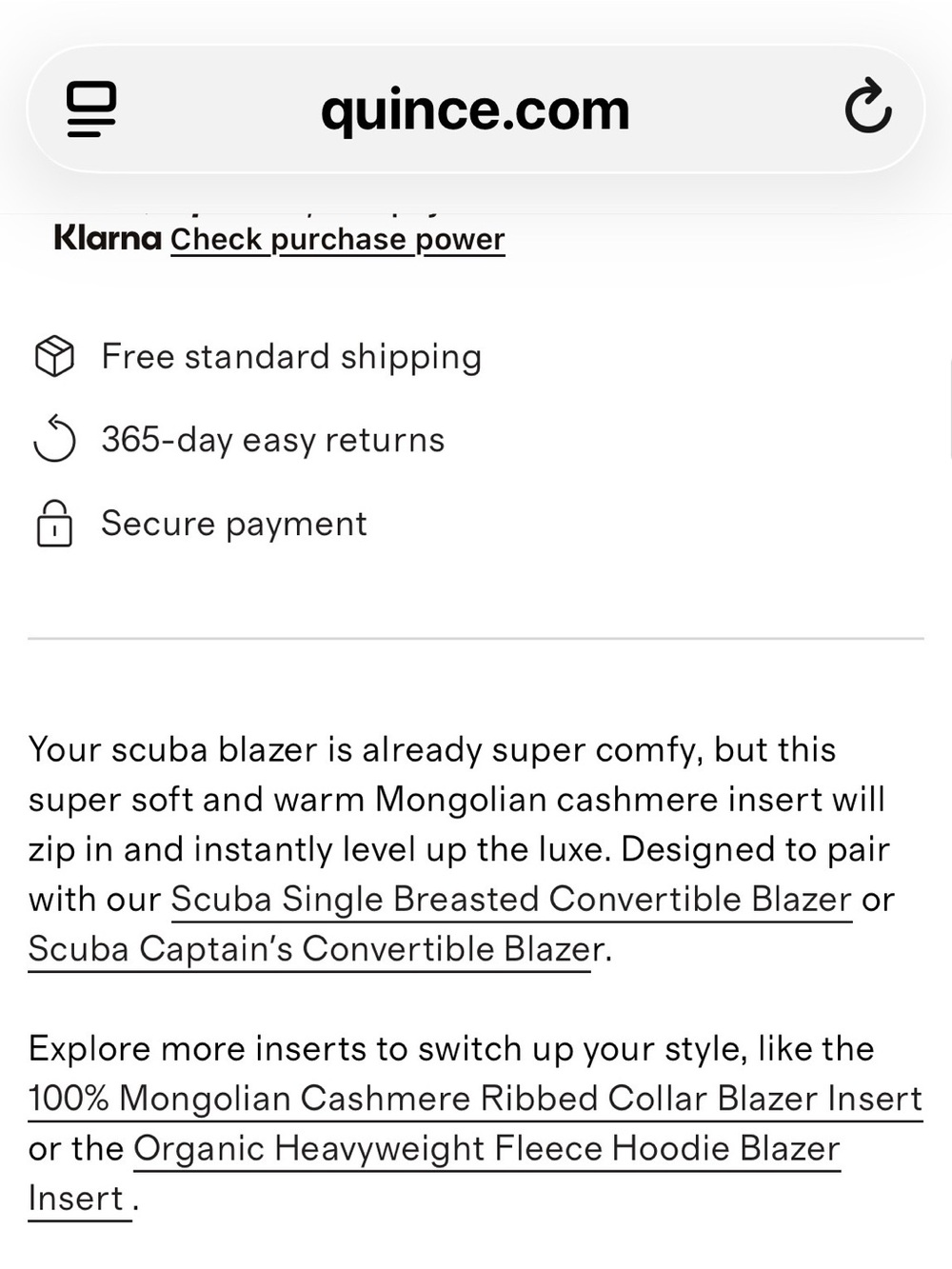The width and height of the screenshot is (952, 1269).
Task: Click the Free standard shipping text
Action: [291, 357]
